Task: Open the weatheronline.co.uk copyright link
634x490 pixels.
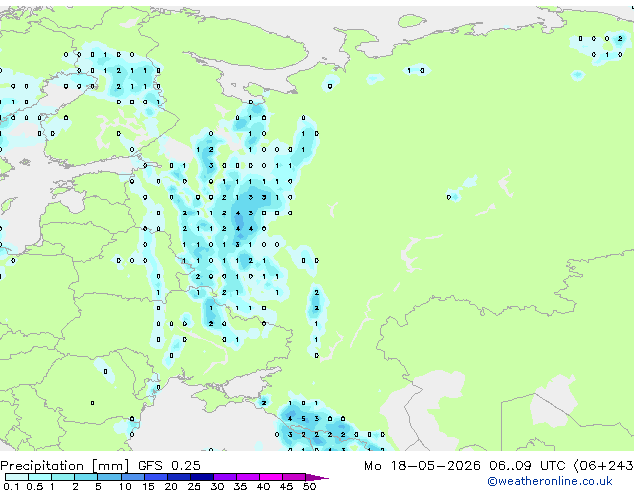Action: (x=549, y=481)
